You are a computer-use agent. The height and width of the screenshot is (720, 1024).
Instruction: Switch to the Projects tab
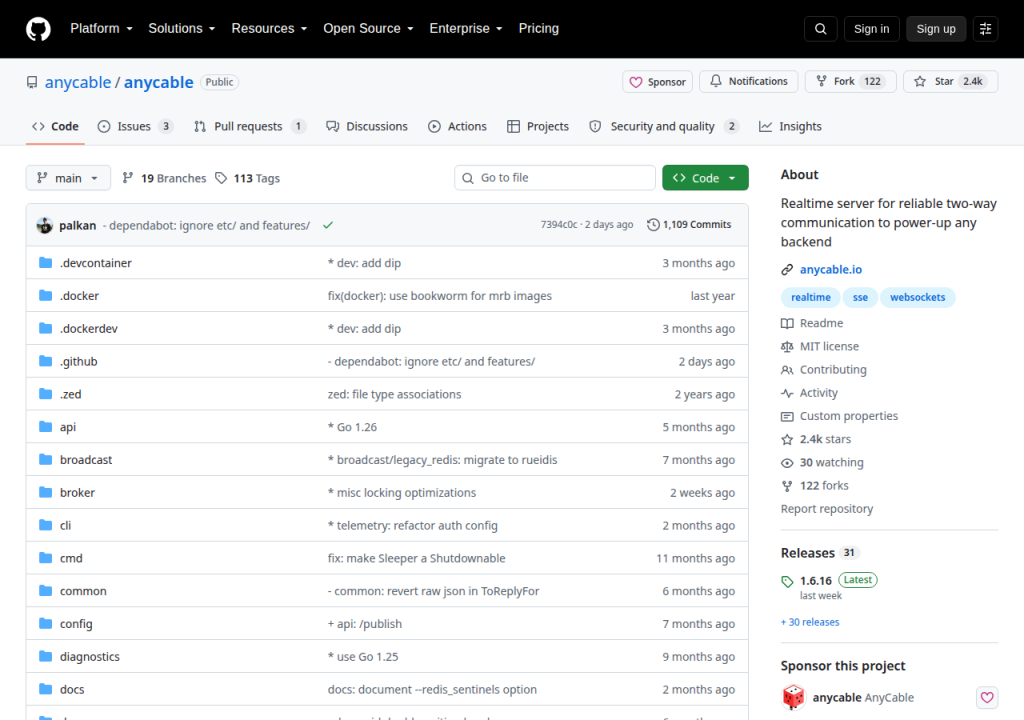(x=538, y=126)
